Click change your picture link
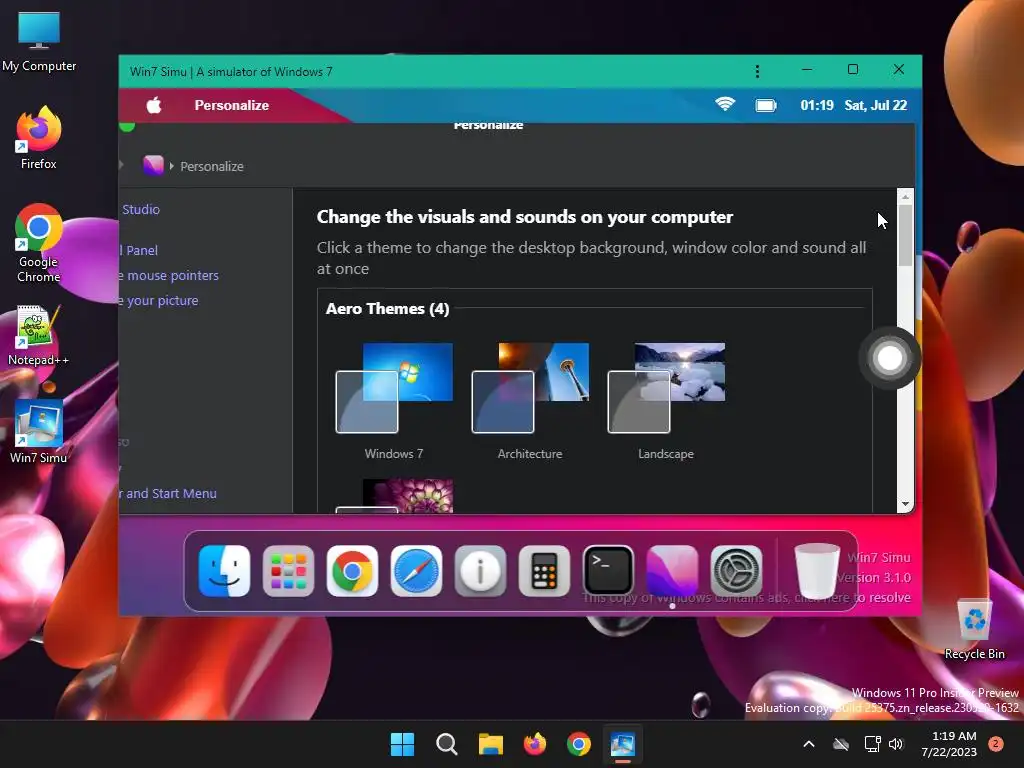This screenshot has height=768, width=1024. (159, 300)
